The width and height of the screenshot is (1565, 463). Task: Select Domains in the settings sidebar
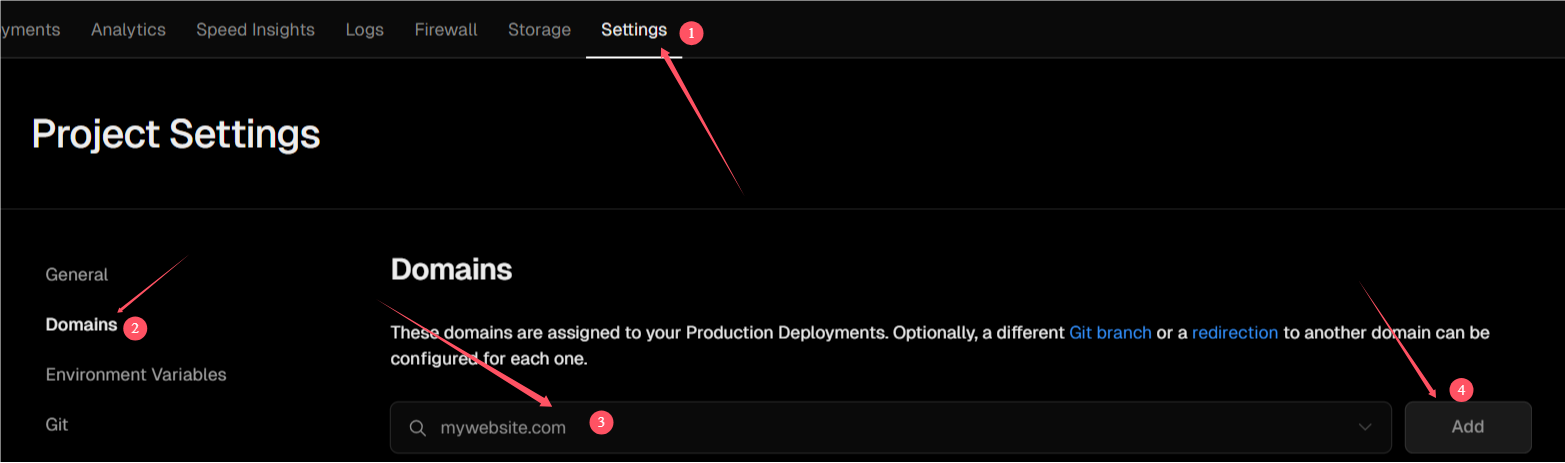coord(81,325)
